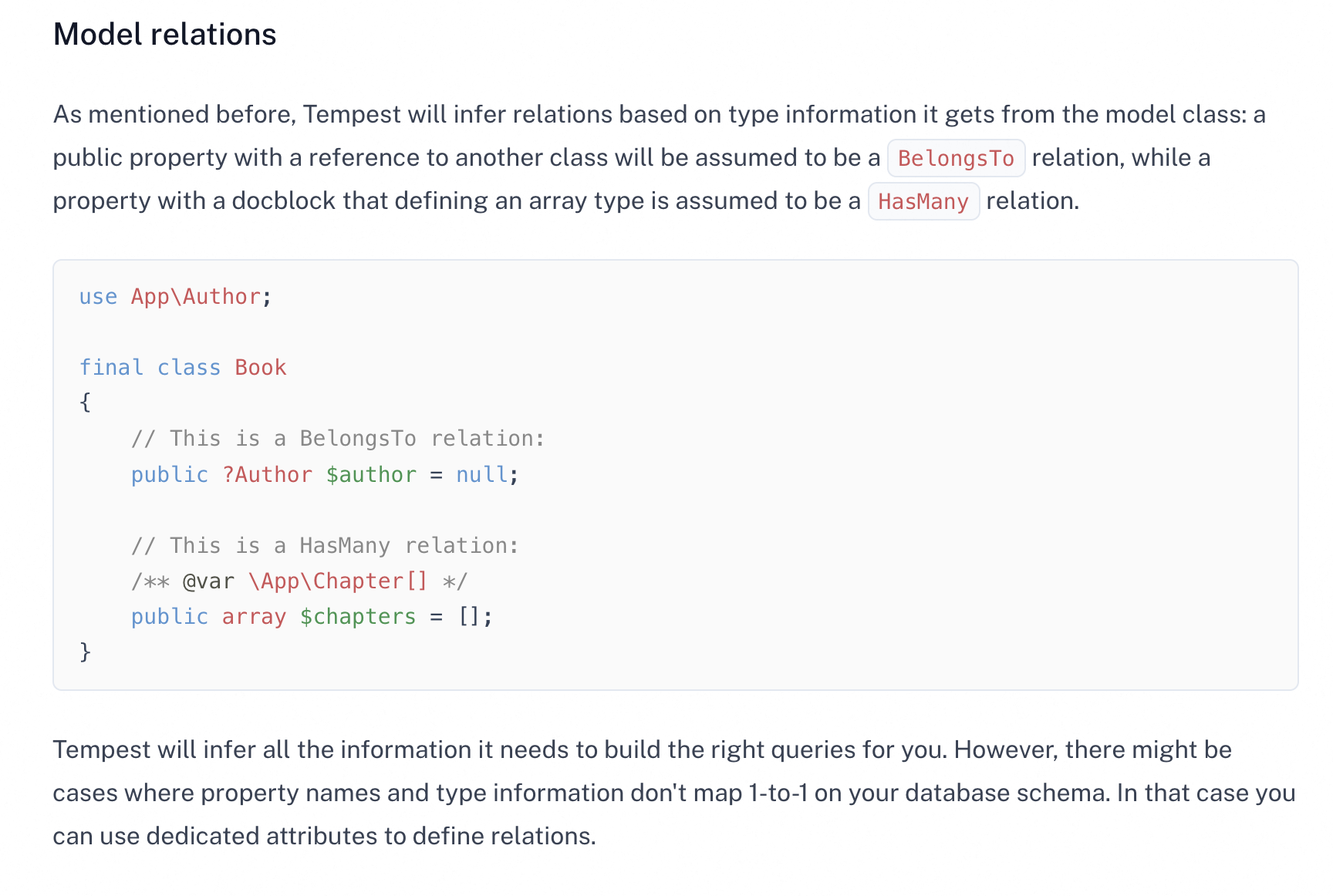
Task: Click the null value in code
Action: point(481,475)
